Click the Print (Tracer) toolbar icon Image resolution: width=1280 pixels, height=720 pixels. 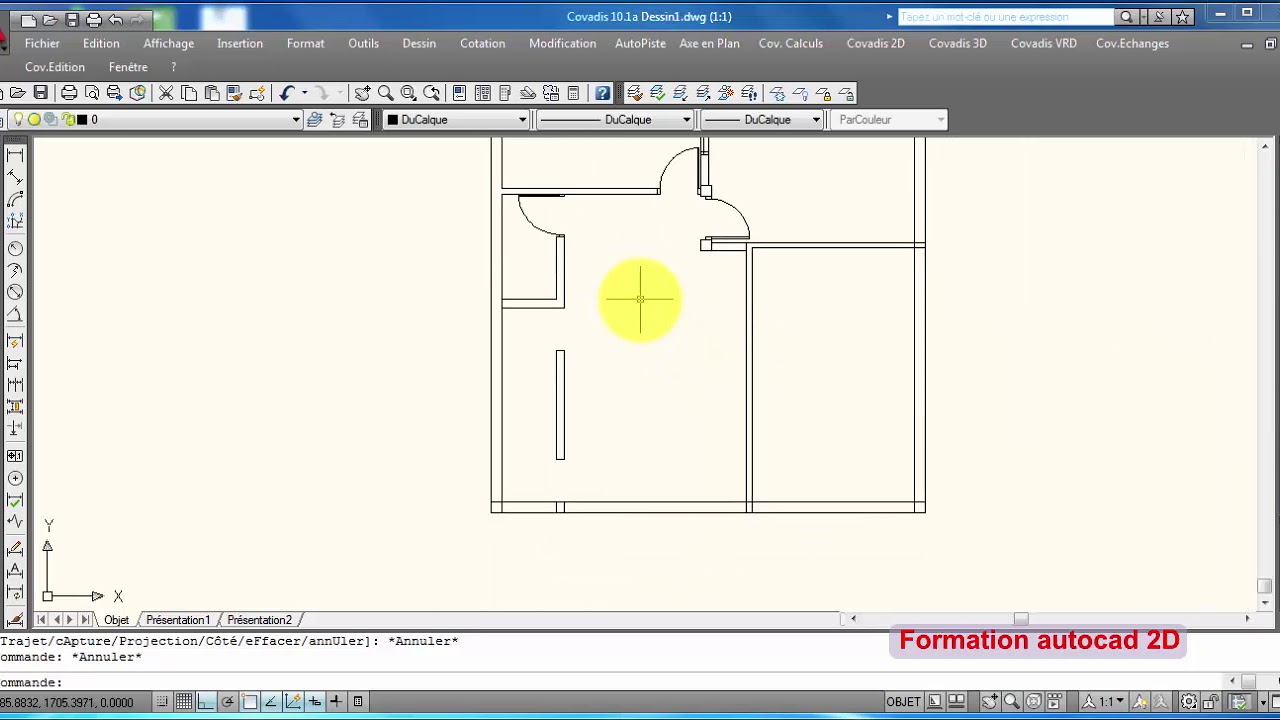tap(69, 93)
